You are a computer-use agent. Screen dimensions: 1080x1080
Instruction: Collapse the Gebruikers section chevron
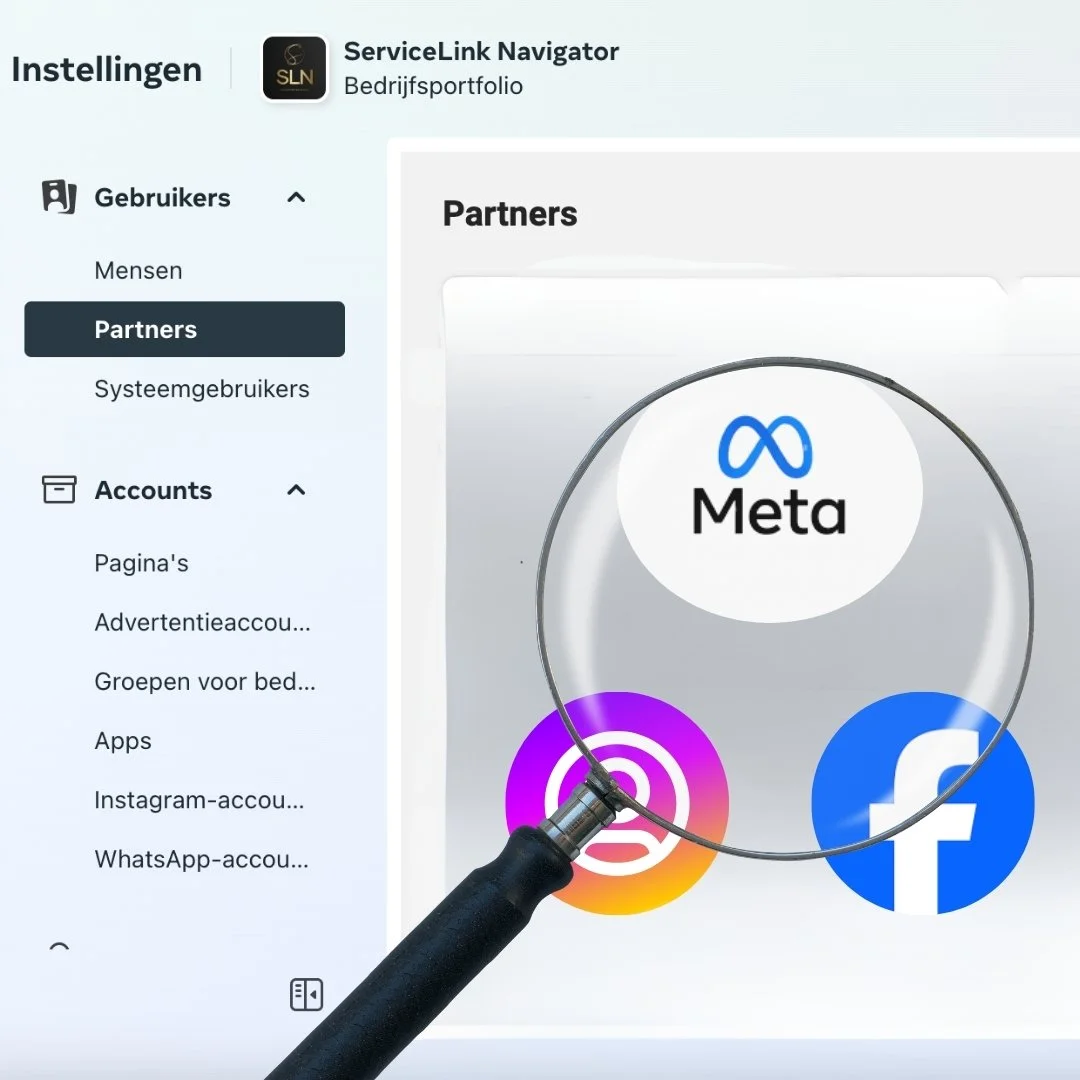click(x=296, y=198)
